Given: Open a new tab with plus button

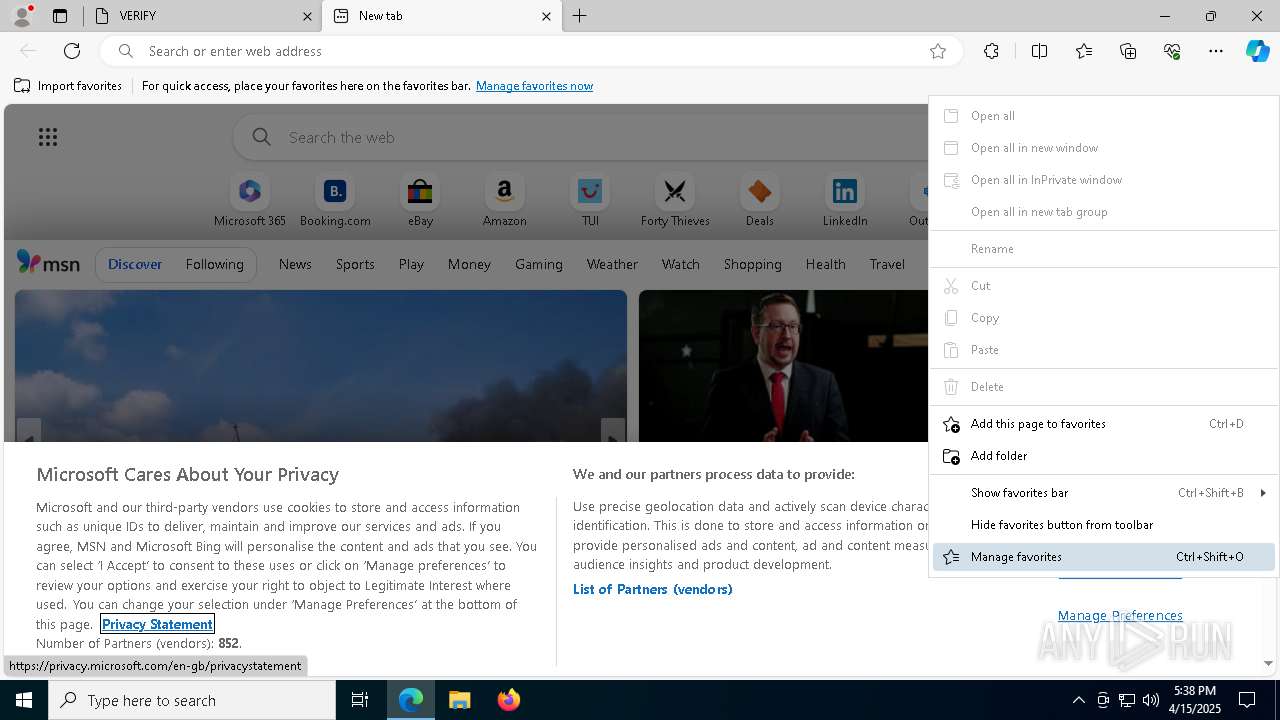Looking at the screenshot, I should point(579,16).
